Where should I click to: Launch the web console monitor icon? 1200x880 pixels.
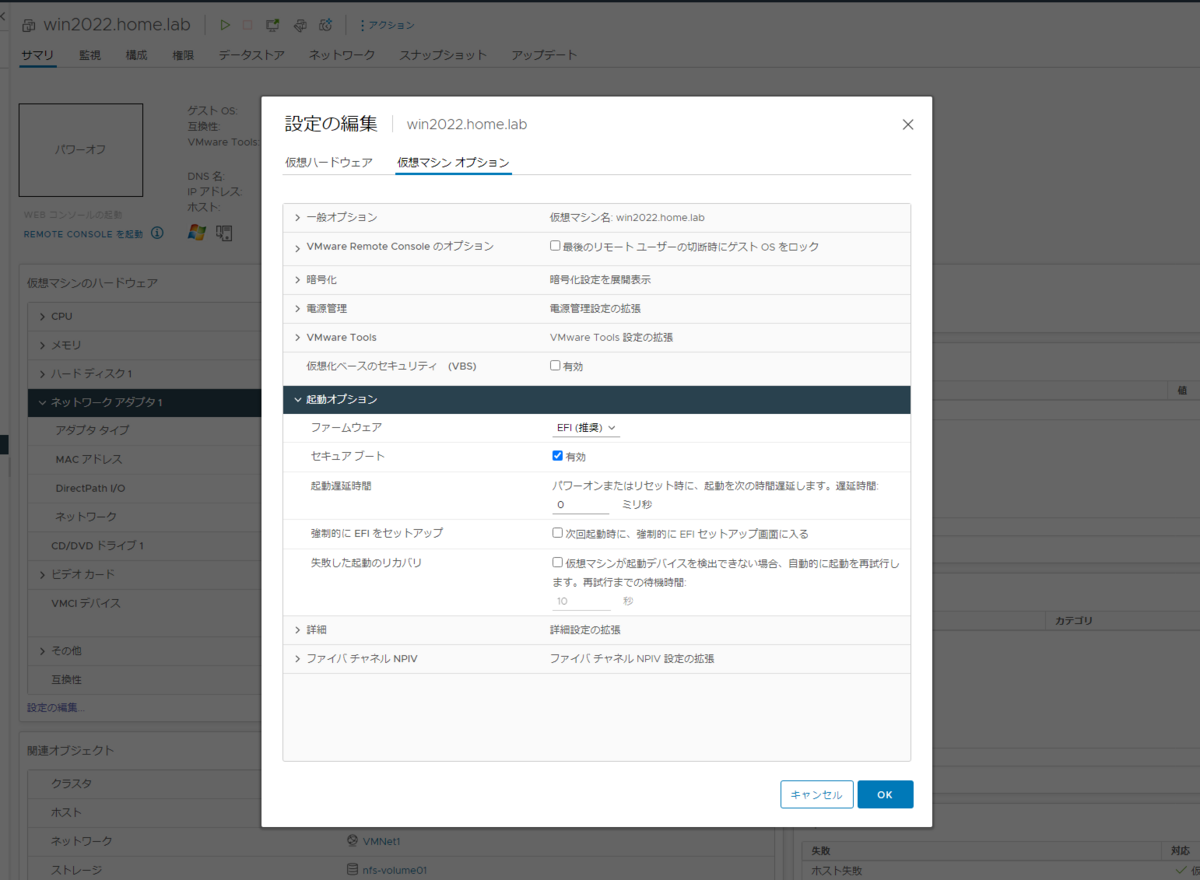coord(273,24)
